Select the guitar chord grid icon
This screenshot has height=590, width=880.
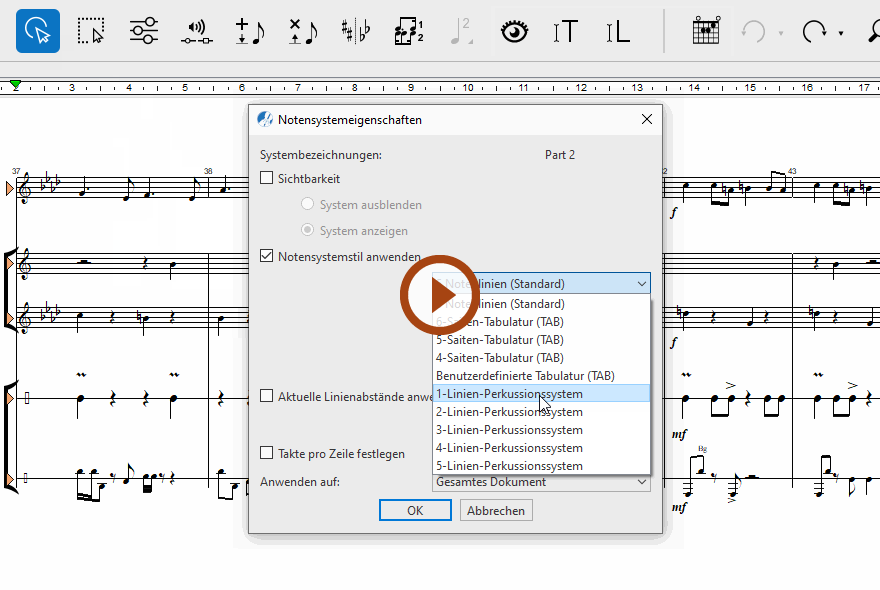pos(706,31)
